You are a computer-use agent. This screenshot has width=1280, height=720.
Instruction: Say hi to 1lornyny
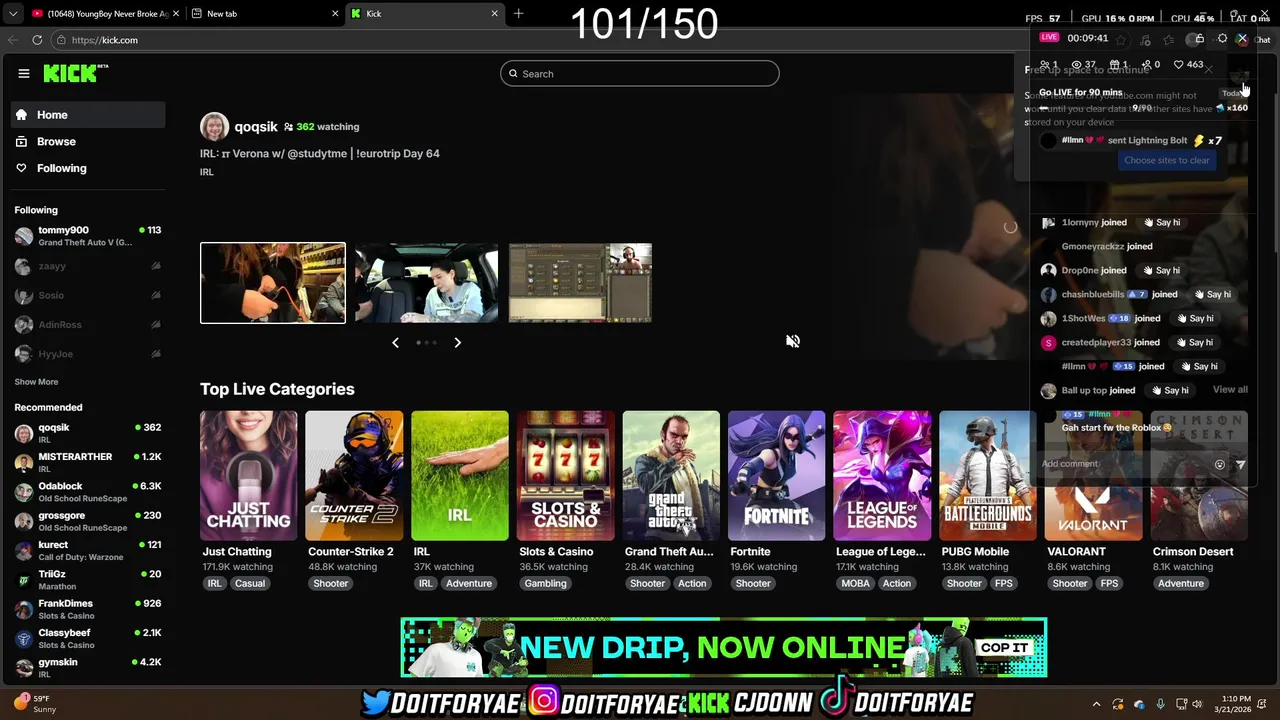(1161, 222)
